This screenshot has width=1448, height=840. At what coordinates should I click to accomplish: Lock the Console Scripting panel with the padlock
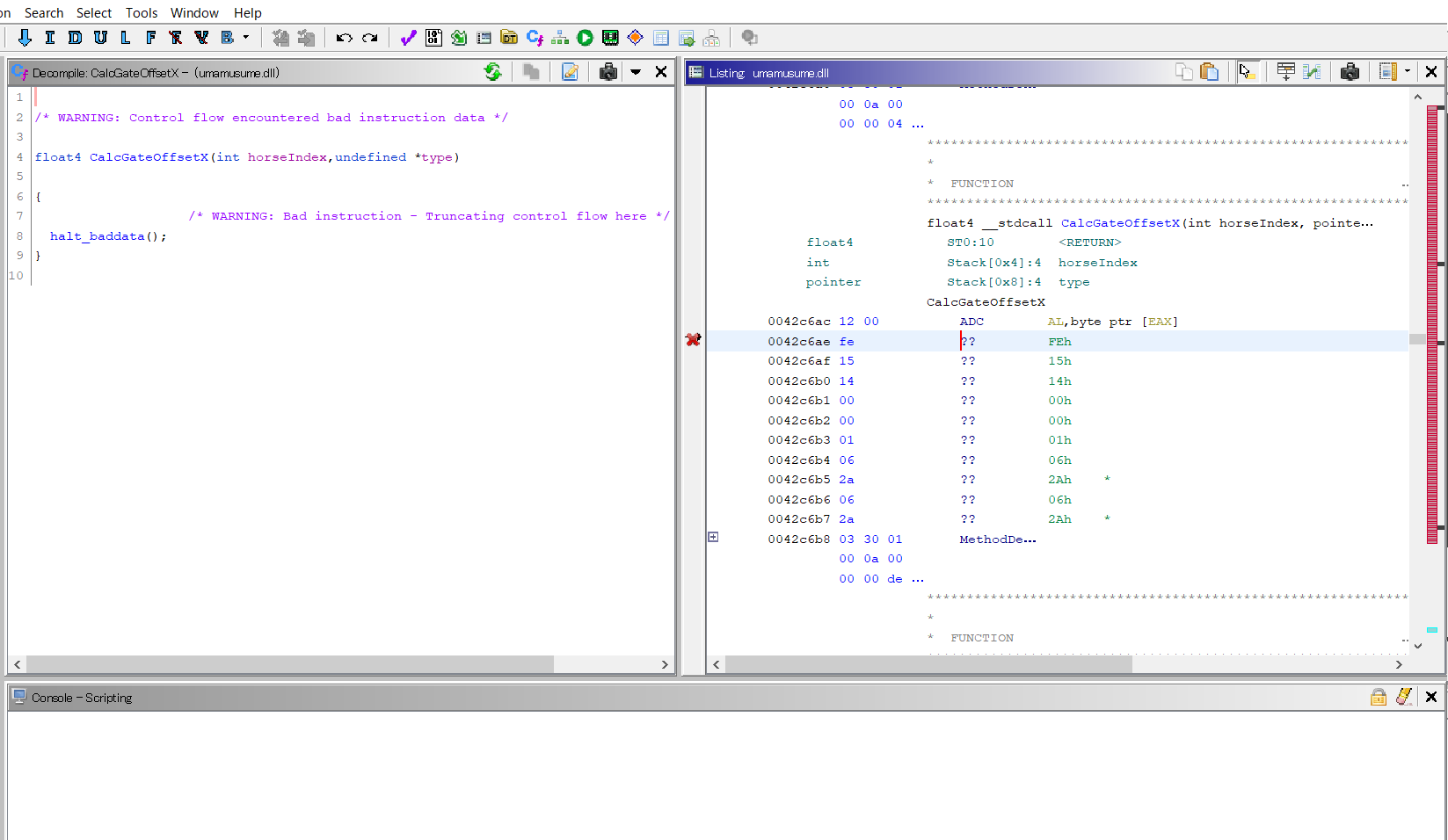[x=1378, y=697]
